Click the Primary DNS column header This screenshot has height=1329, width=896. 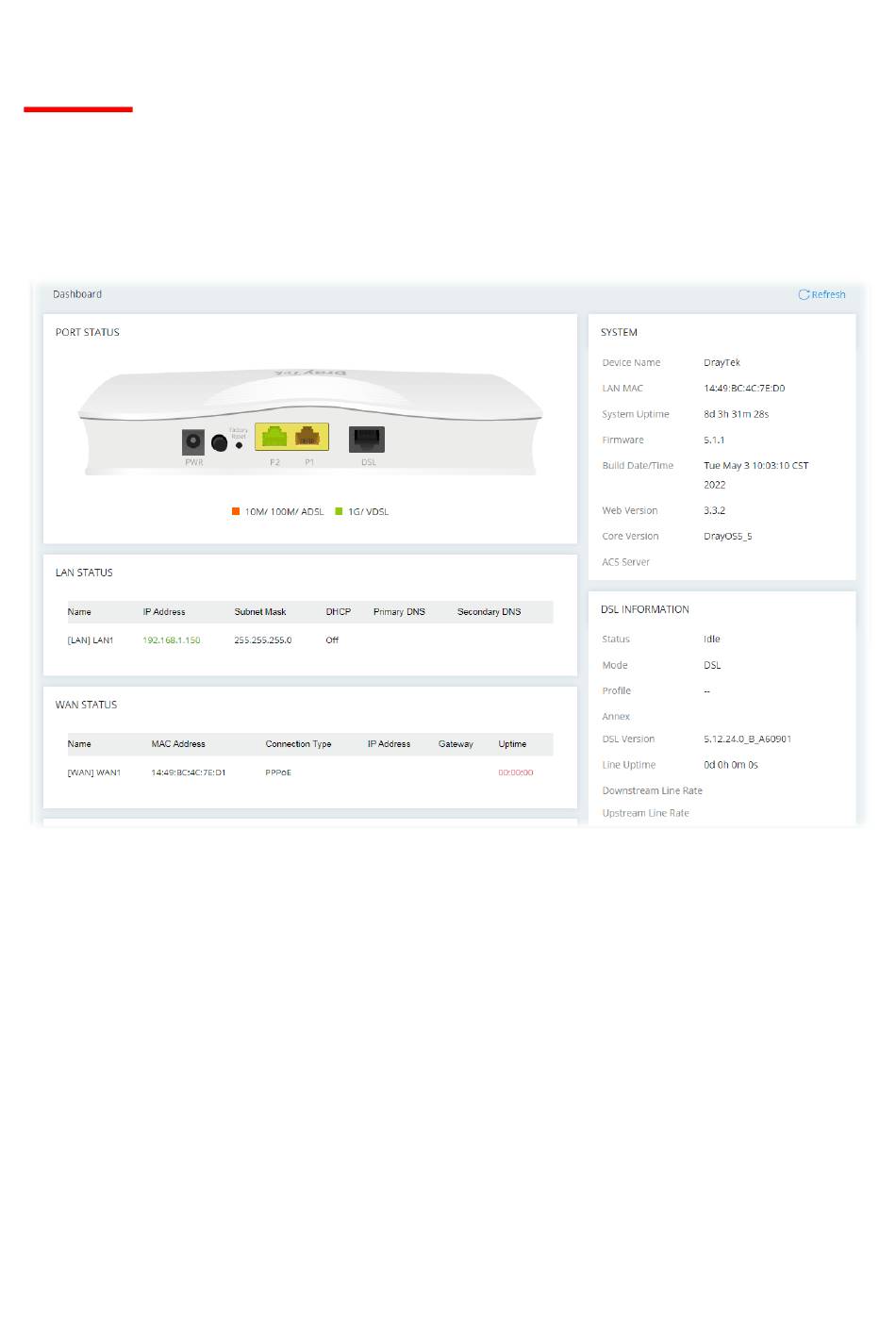coord(399,612)
